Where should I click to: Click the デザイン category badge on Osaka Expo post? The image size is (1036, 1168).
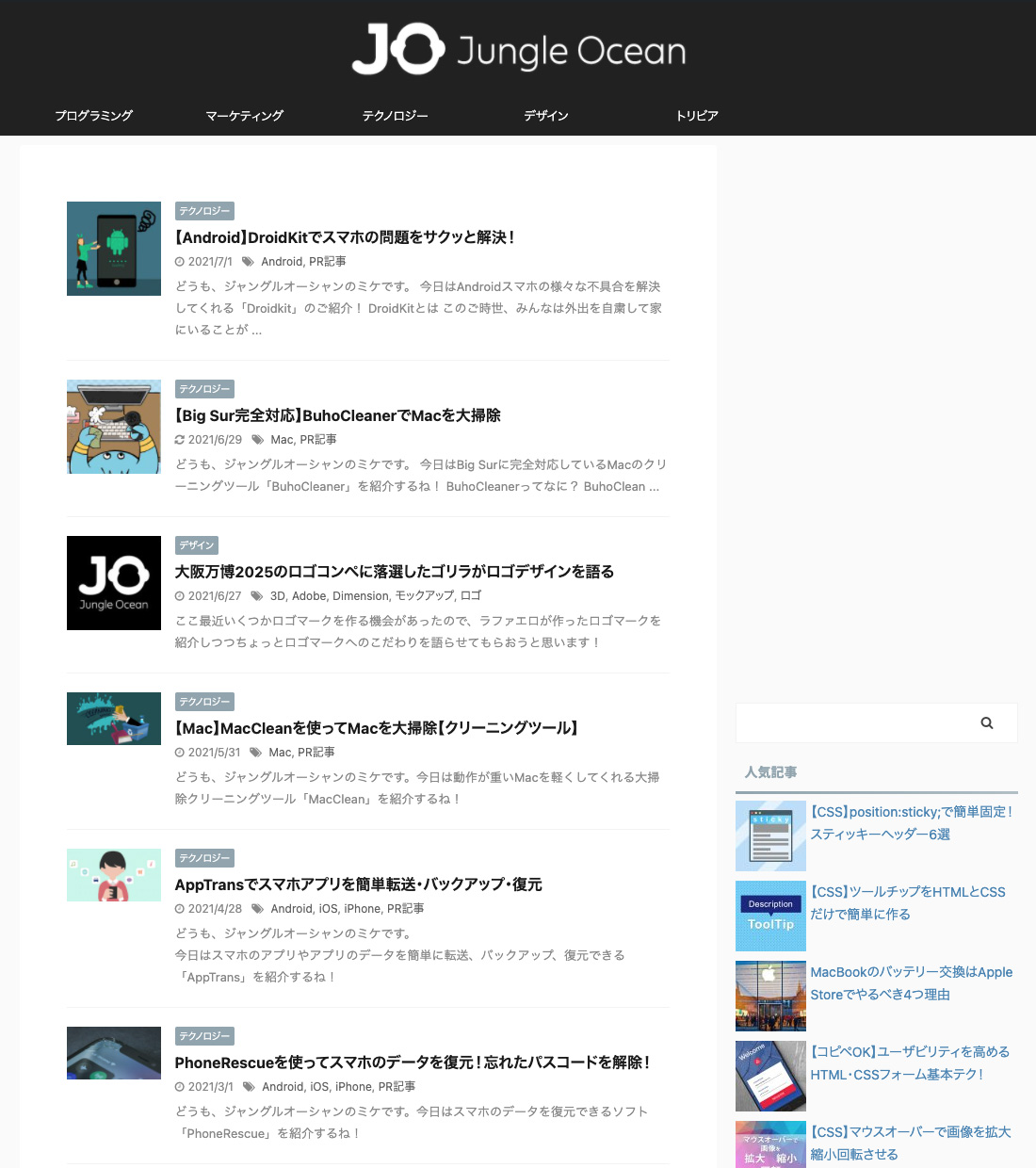[x=196, y=545]
